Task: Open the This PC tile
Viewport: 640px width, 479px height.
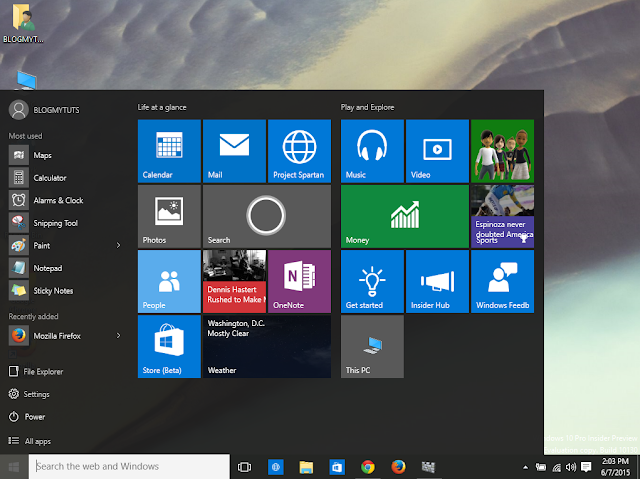Action: click(x=372, y=346)
